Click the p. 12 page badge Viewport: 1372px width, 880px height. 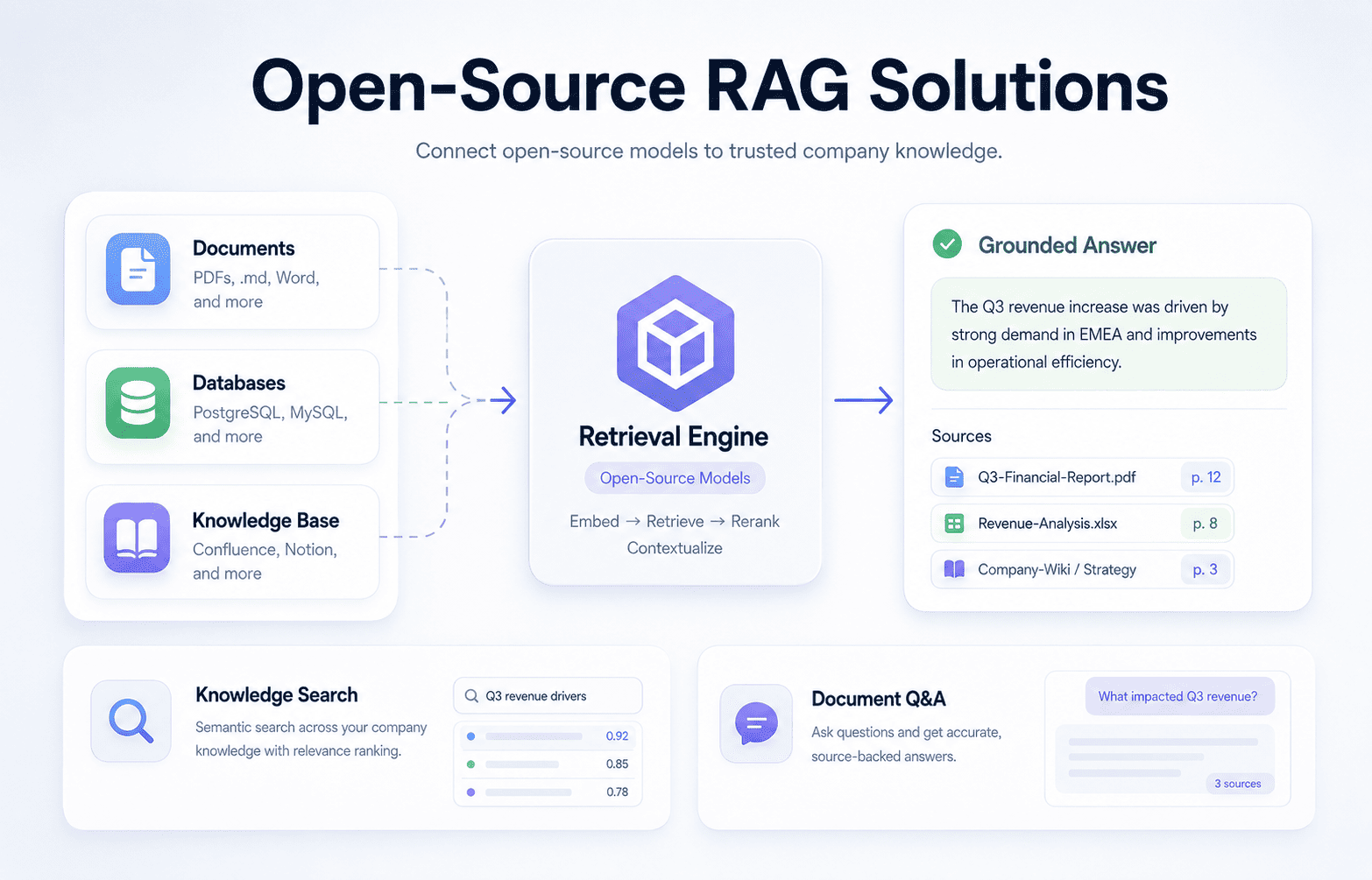(x=1206, y=477)
